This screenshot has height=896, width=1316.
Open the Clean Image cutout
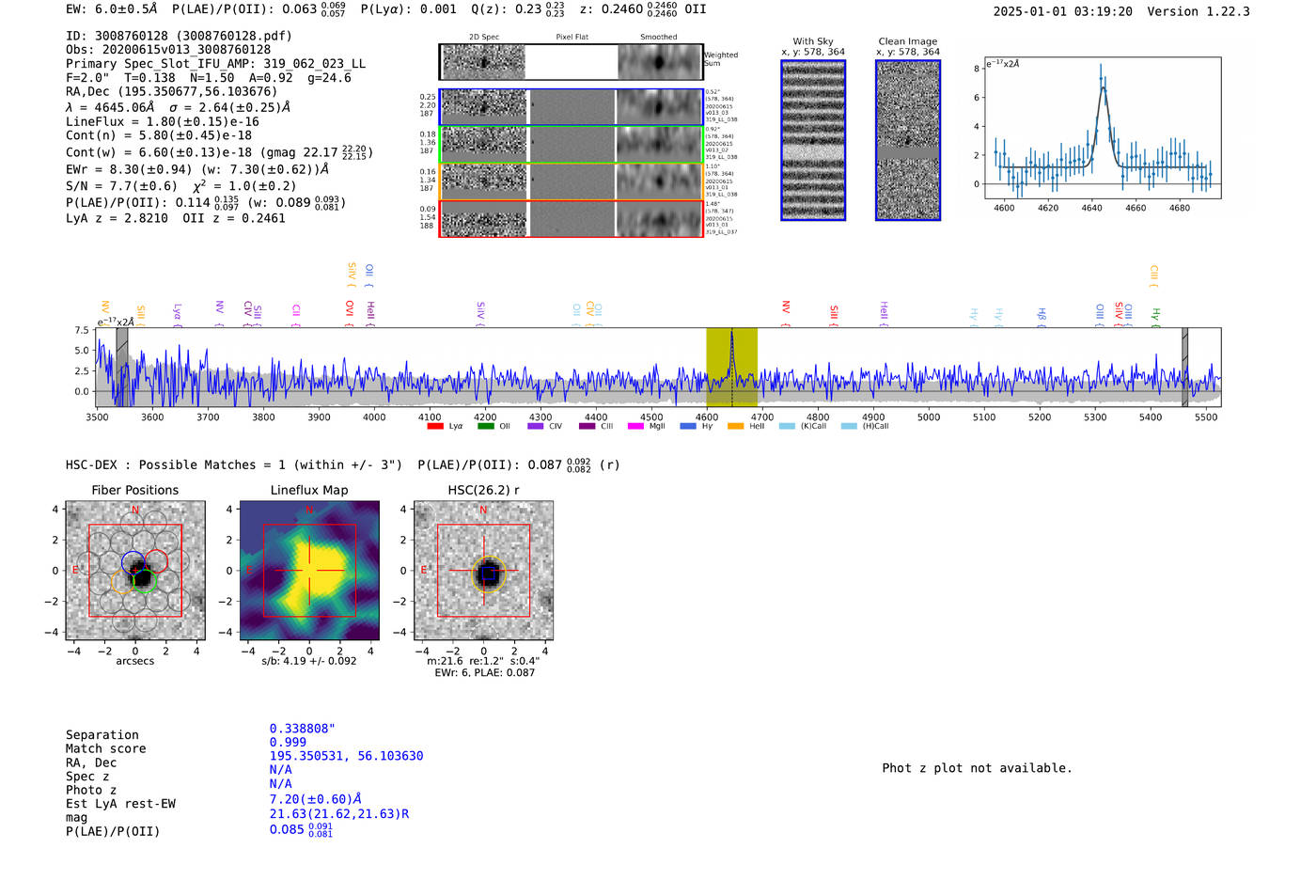(908, 140)
